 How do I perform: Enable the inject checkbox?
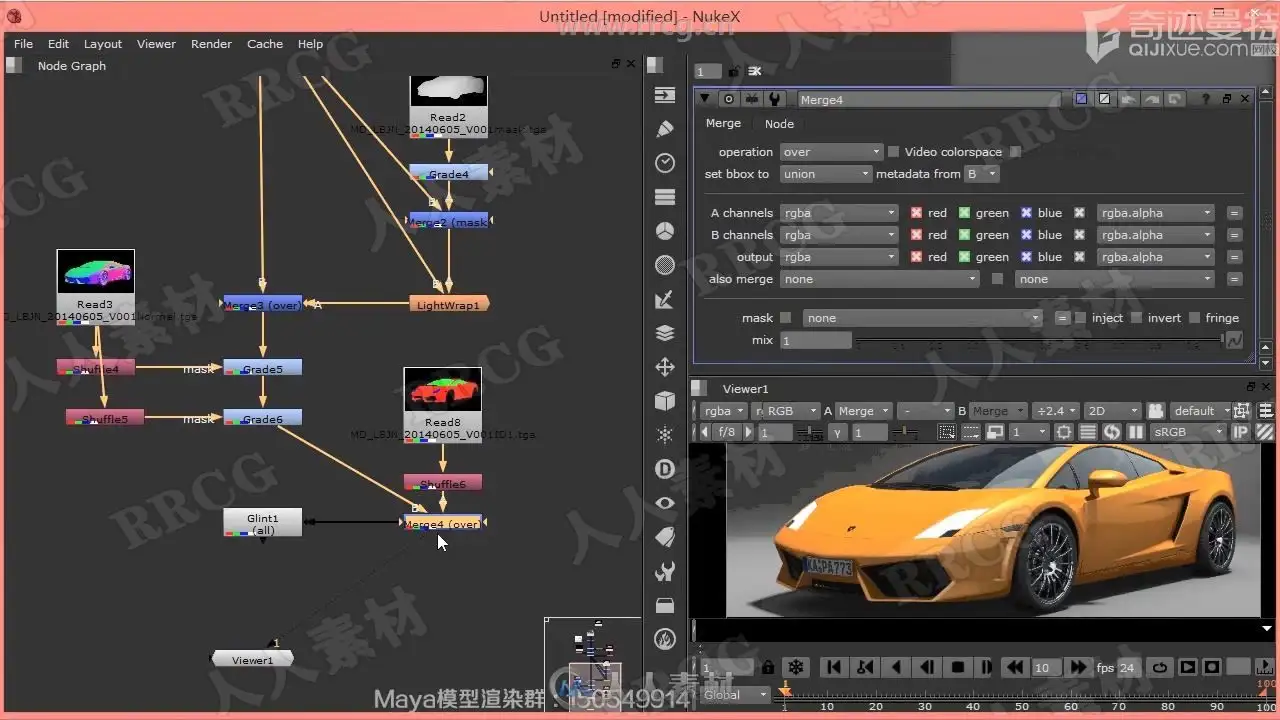(1081, 318)
